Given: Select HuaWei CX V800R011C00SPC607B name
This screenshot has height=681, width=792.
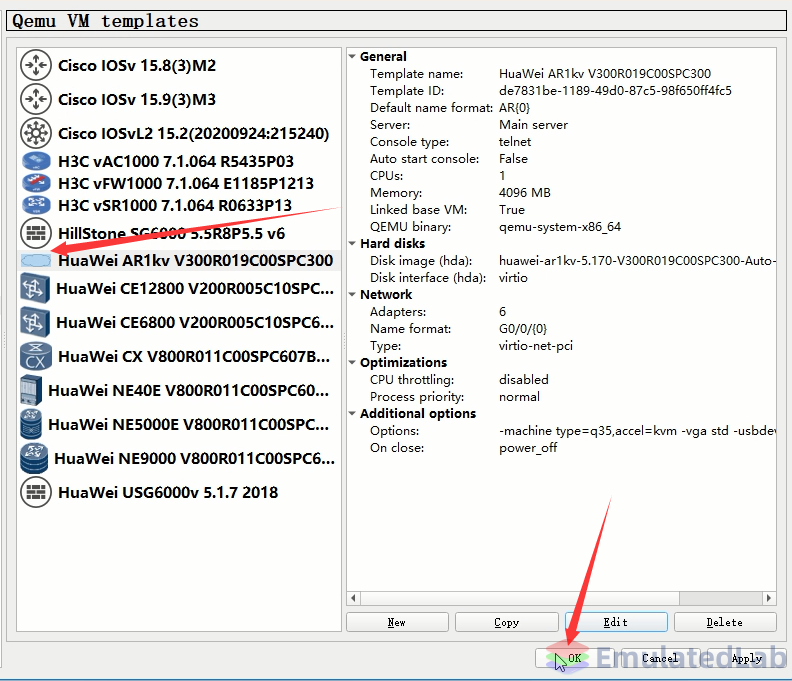Looking at the screenshot, I should pos(194,356).
